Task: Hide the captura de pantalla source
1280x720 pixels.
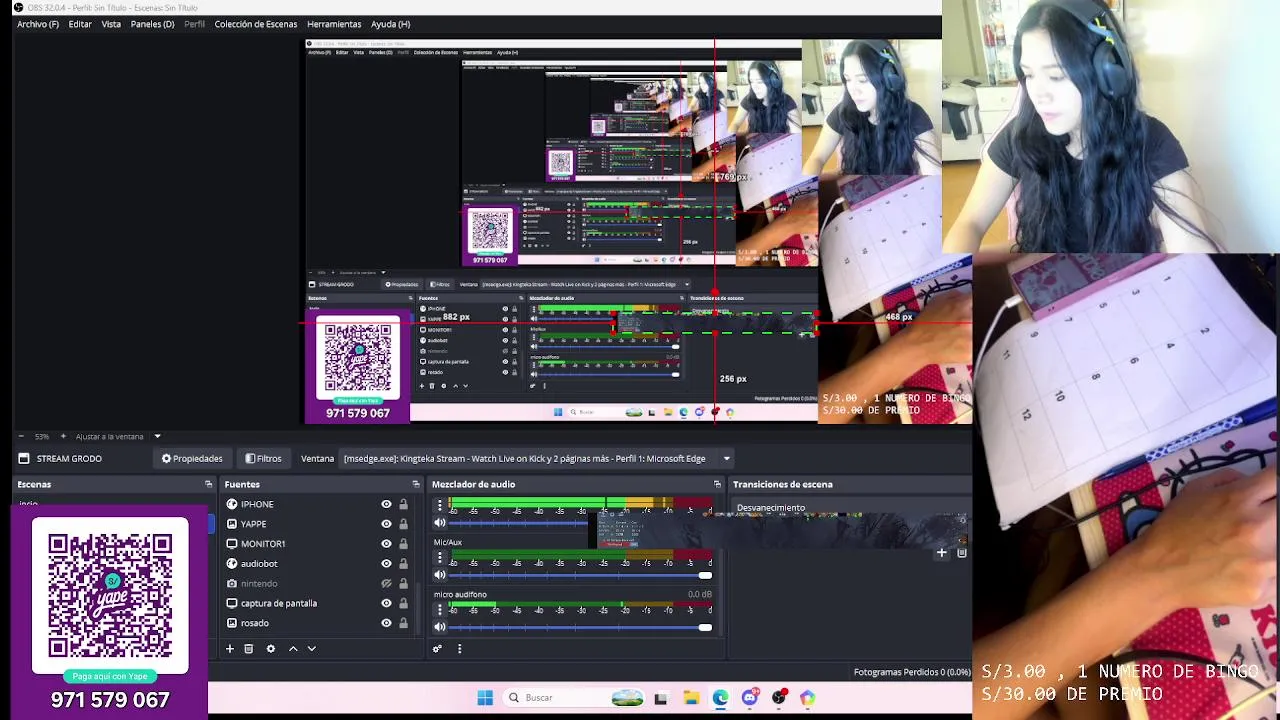Action: point(386,603)
